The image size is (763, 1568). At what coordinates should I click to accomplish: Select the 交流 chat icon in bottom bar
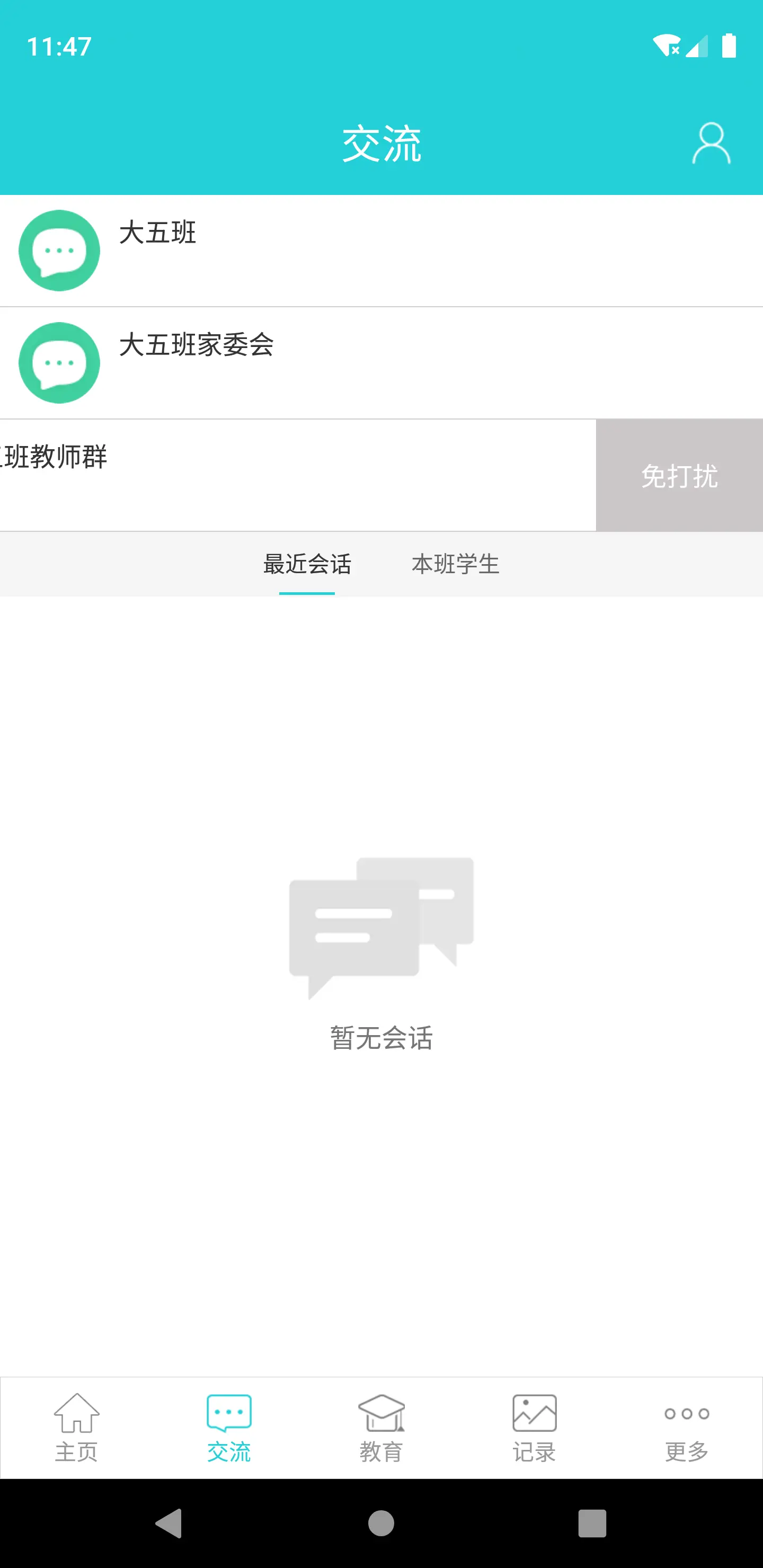pyautogui.click(x=229, y=1412)
